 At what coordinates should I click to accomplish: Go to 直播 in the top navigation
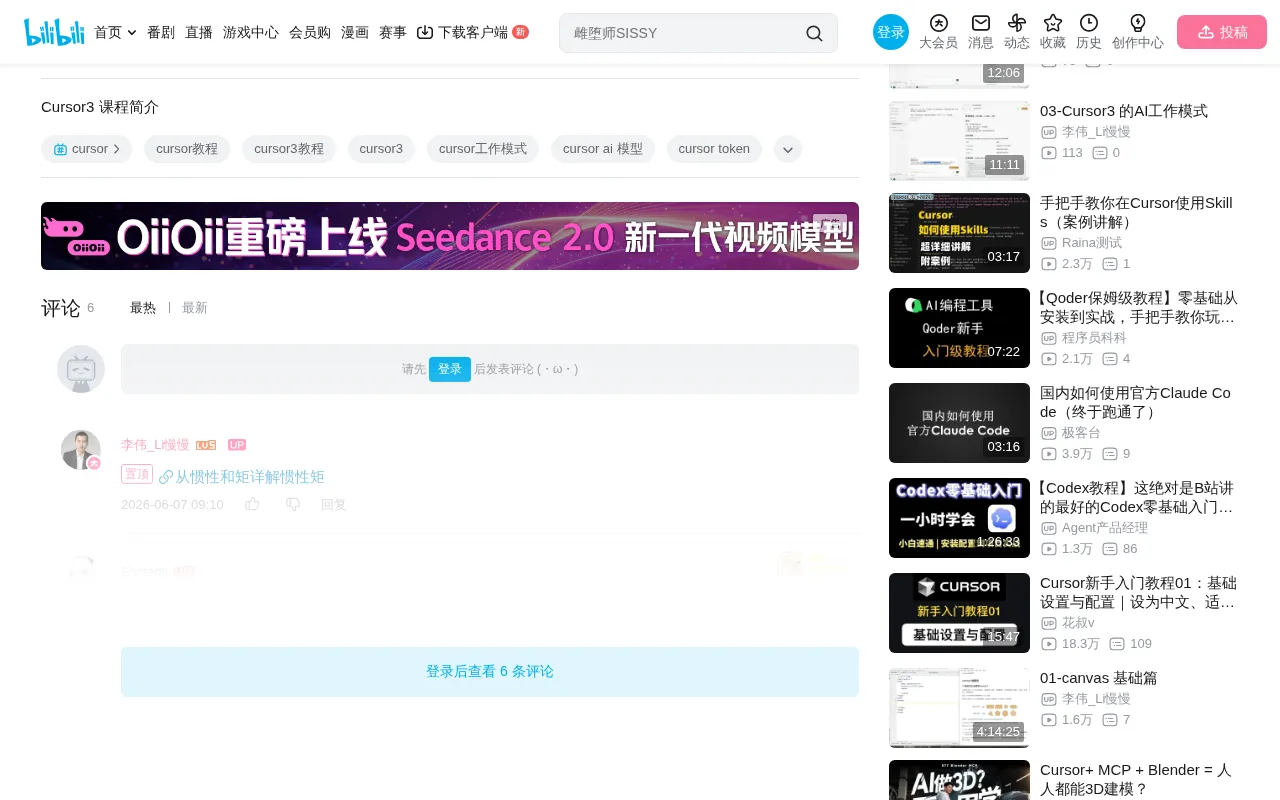(x=199, y=32)
